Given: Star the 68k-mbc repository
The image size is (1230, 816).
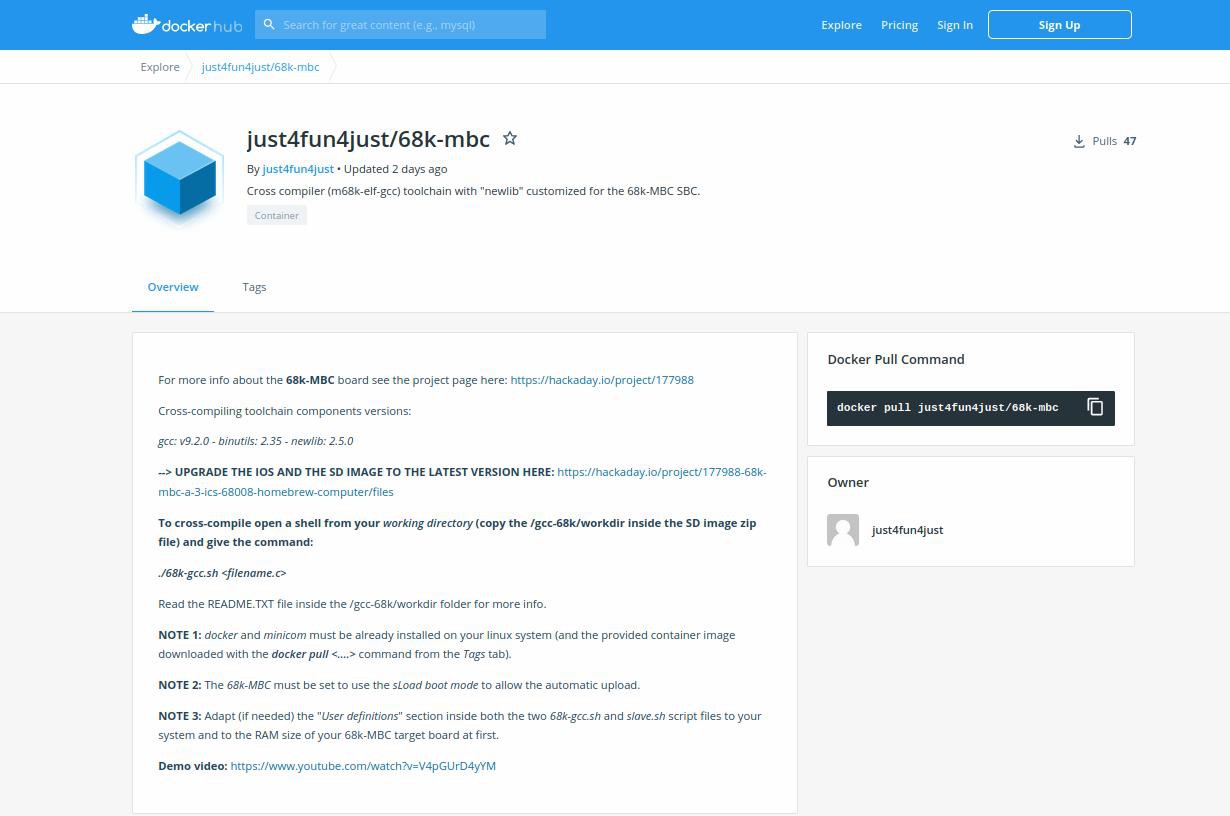Looking at the screenshot, I should point(510,139).
